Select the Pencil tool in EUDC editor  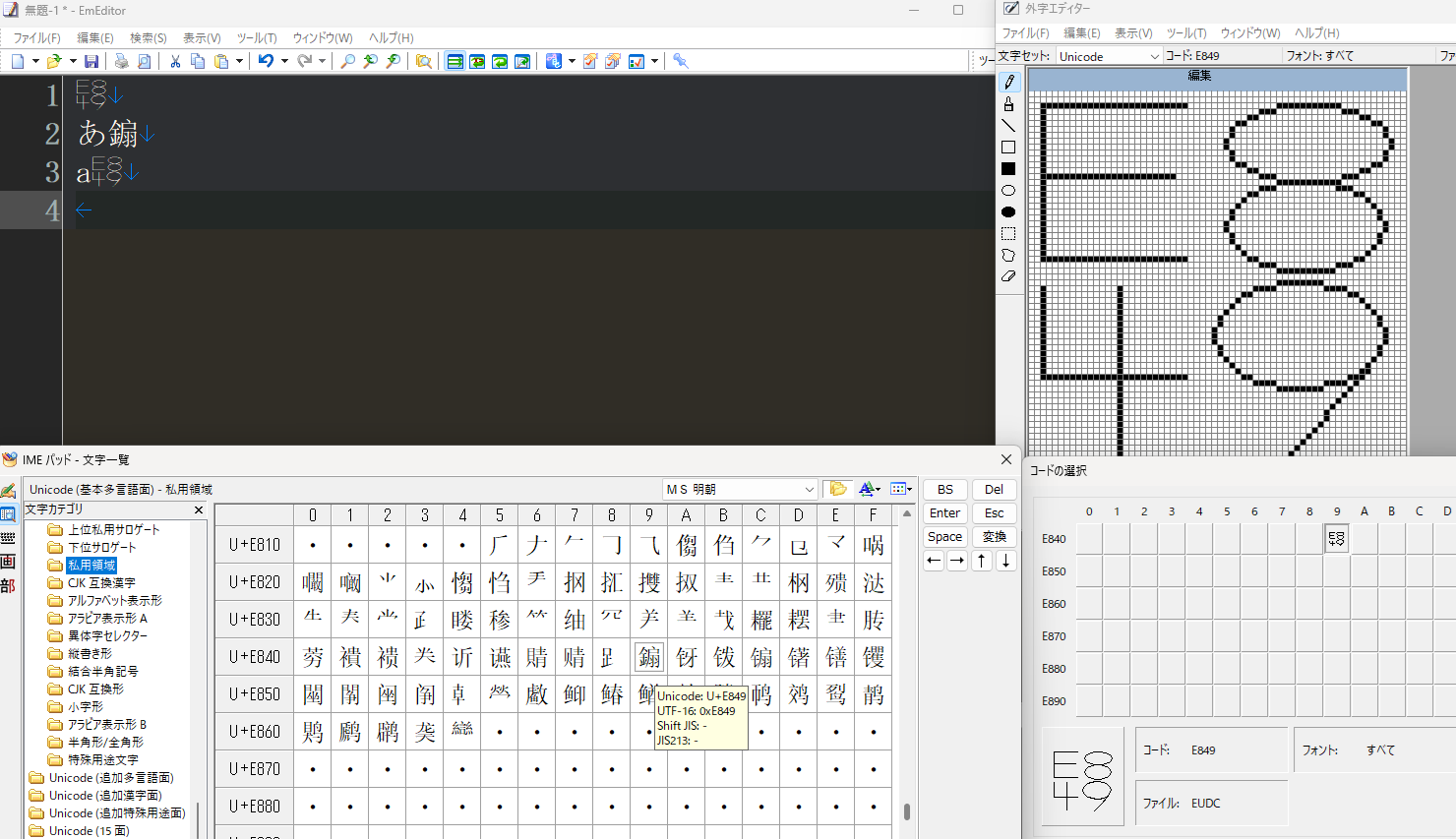[1008, 82]
